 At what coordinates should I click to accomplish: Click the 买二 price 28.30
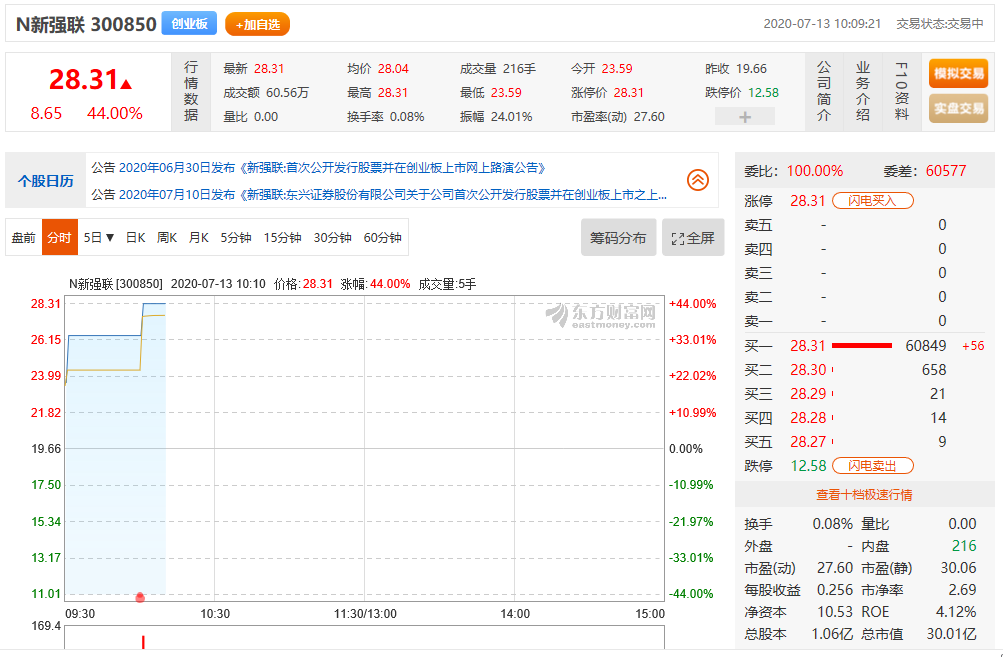808,370
